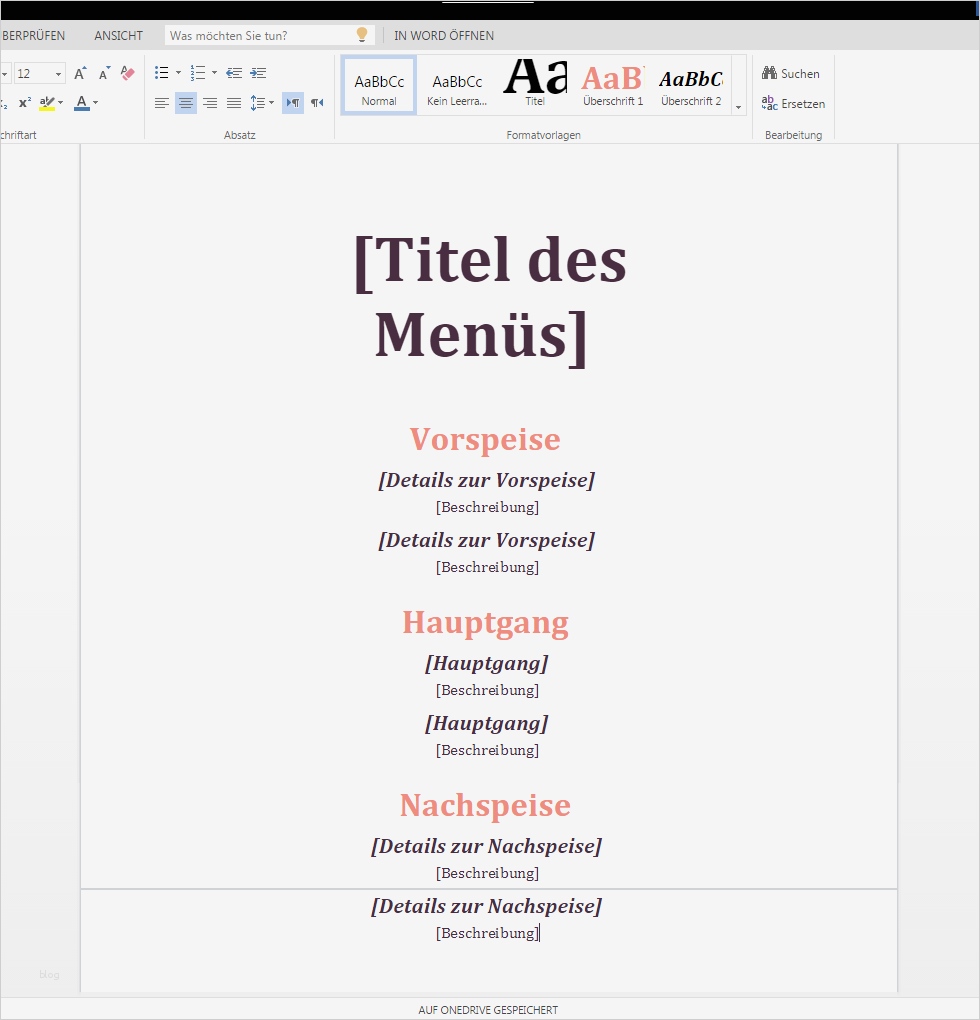
Task: Set right-to-left text direction
Action: pos(317,103)
